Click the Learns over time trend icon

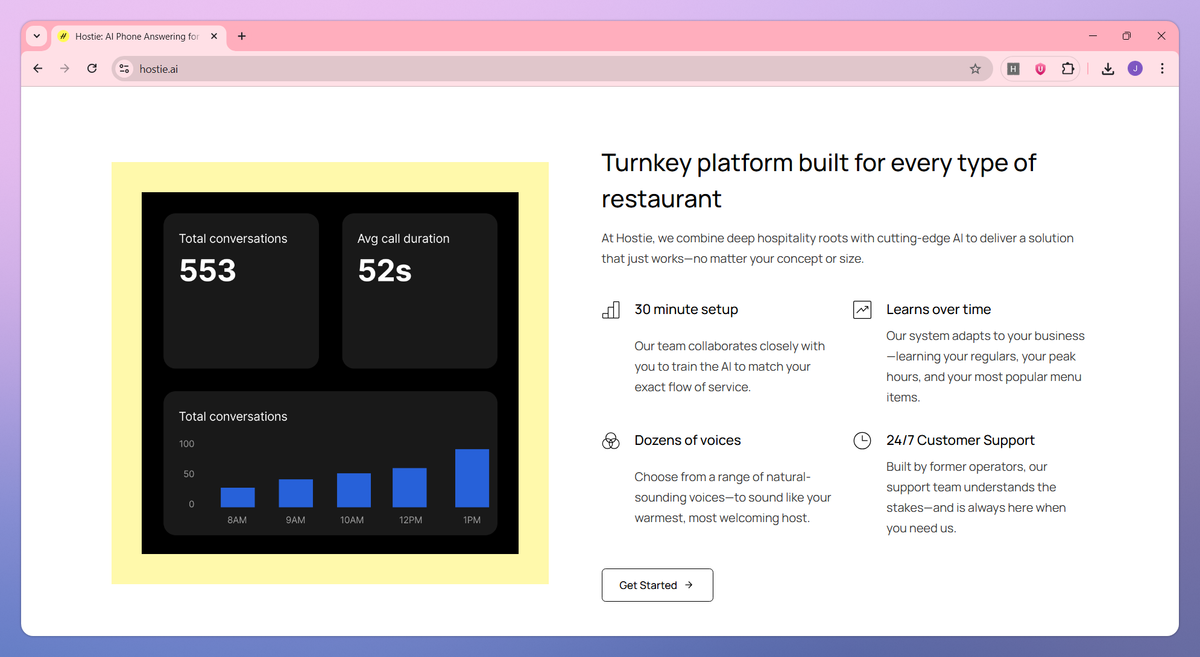click(x=862, y=310)
